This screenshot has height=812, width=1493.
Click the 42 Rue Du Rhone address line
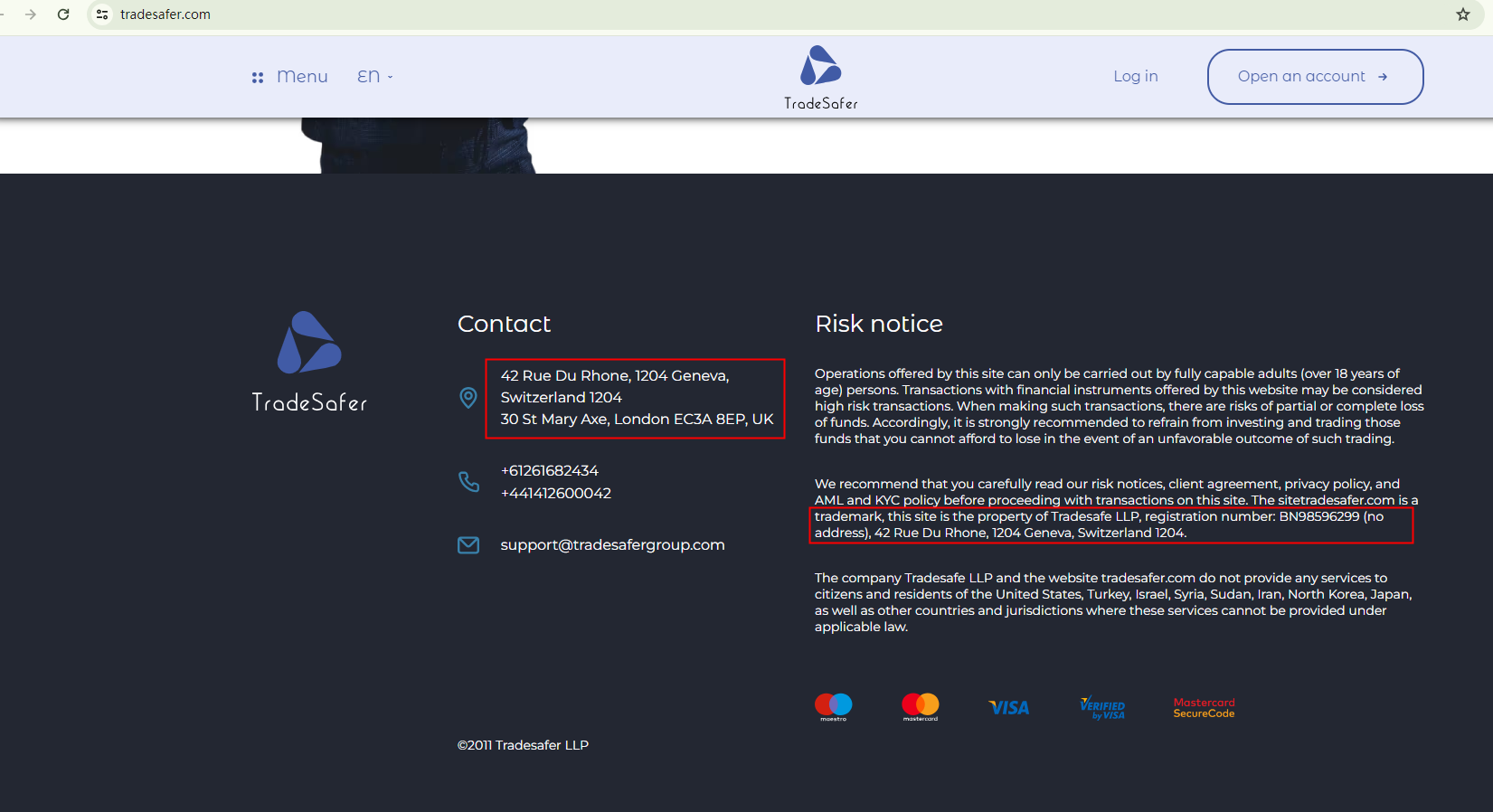coord(615,387)
